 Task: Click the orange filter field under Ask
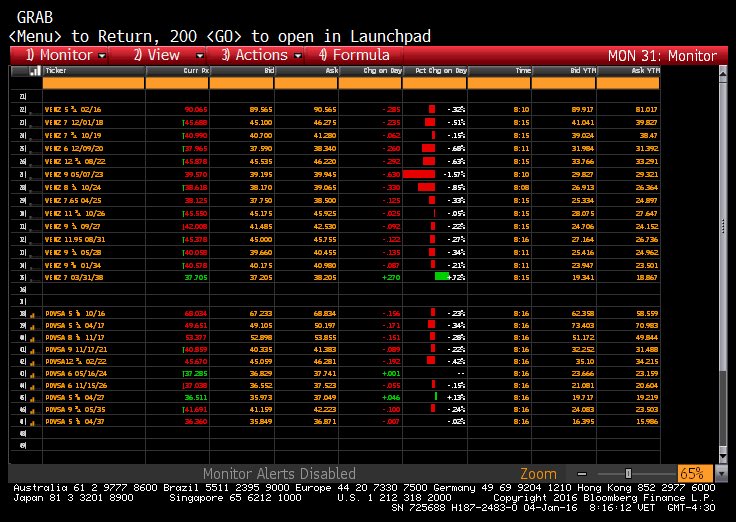(x=306, y=83)
